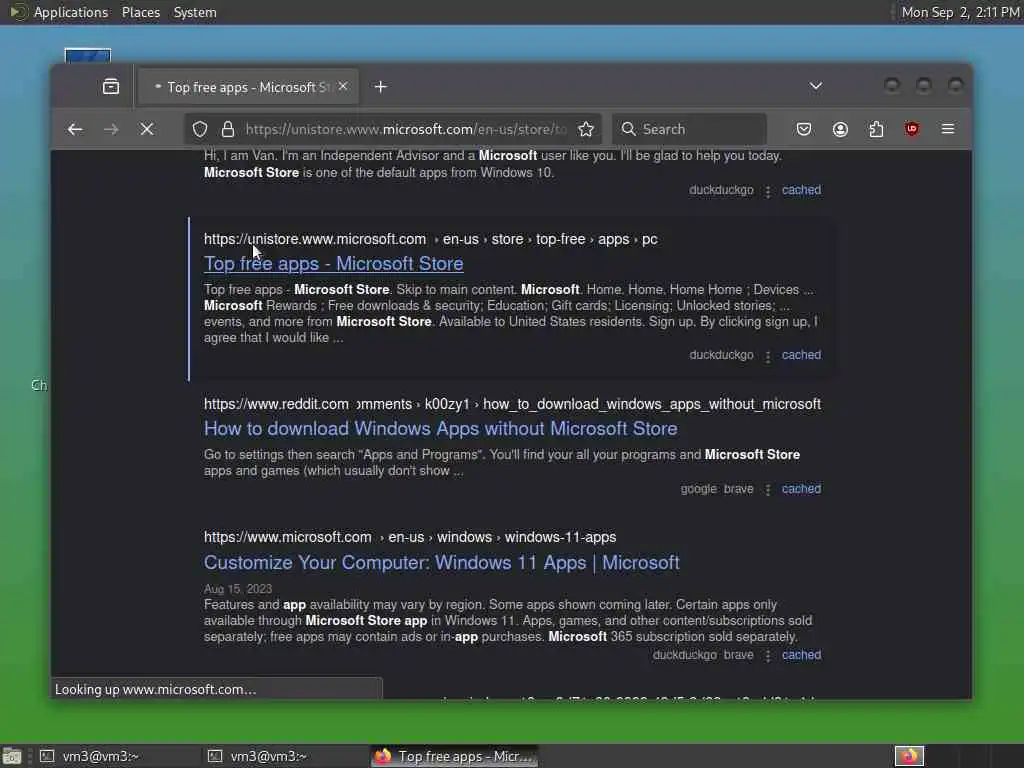Click the show desktop icon in bottom panel
This screenshot has width=1024, height=768.
point(12,757)
